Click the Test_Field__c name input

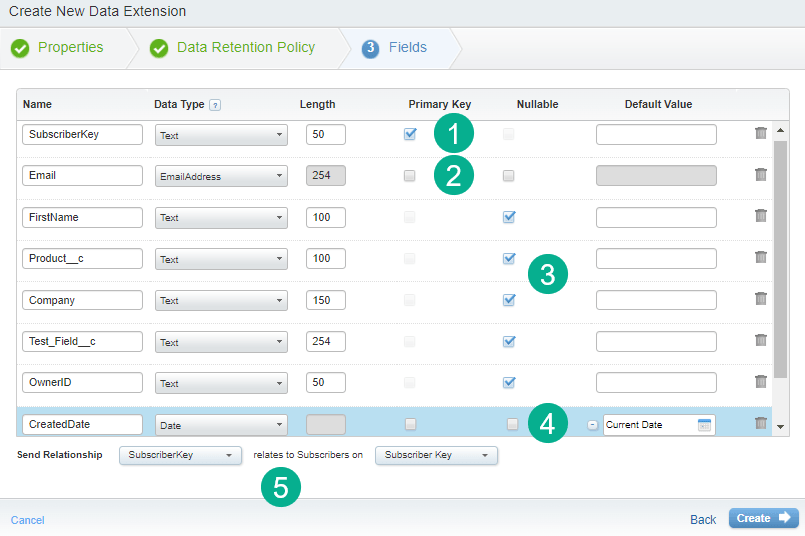(x=82, y=342)
